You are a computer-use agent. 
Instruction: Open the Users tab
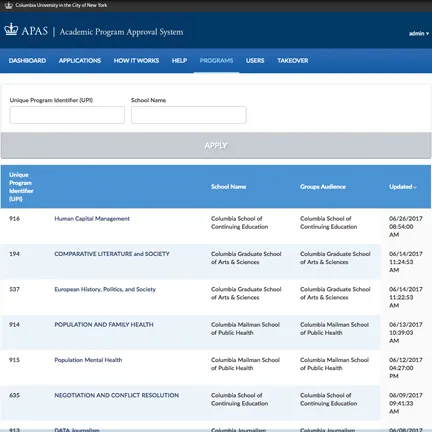255,61
